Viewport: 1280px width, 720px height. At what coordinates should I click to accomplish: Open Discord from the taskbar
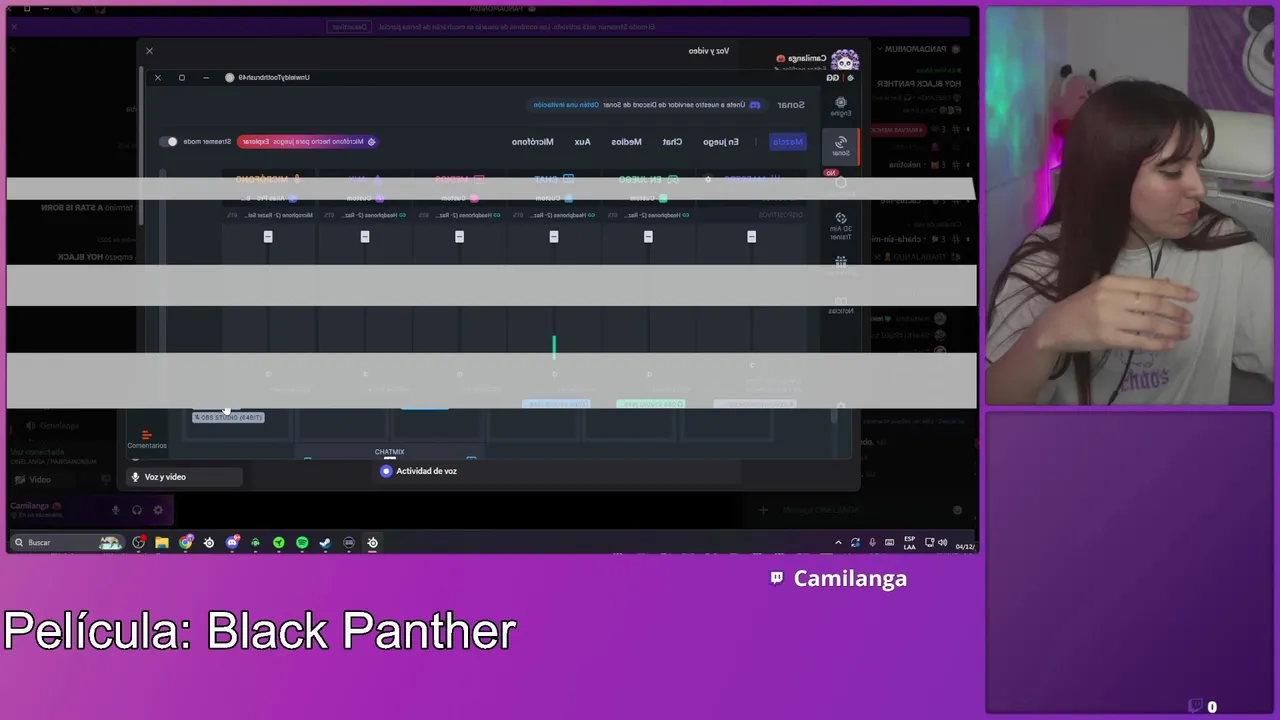232,542
